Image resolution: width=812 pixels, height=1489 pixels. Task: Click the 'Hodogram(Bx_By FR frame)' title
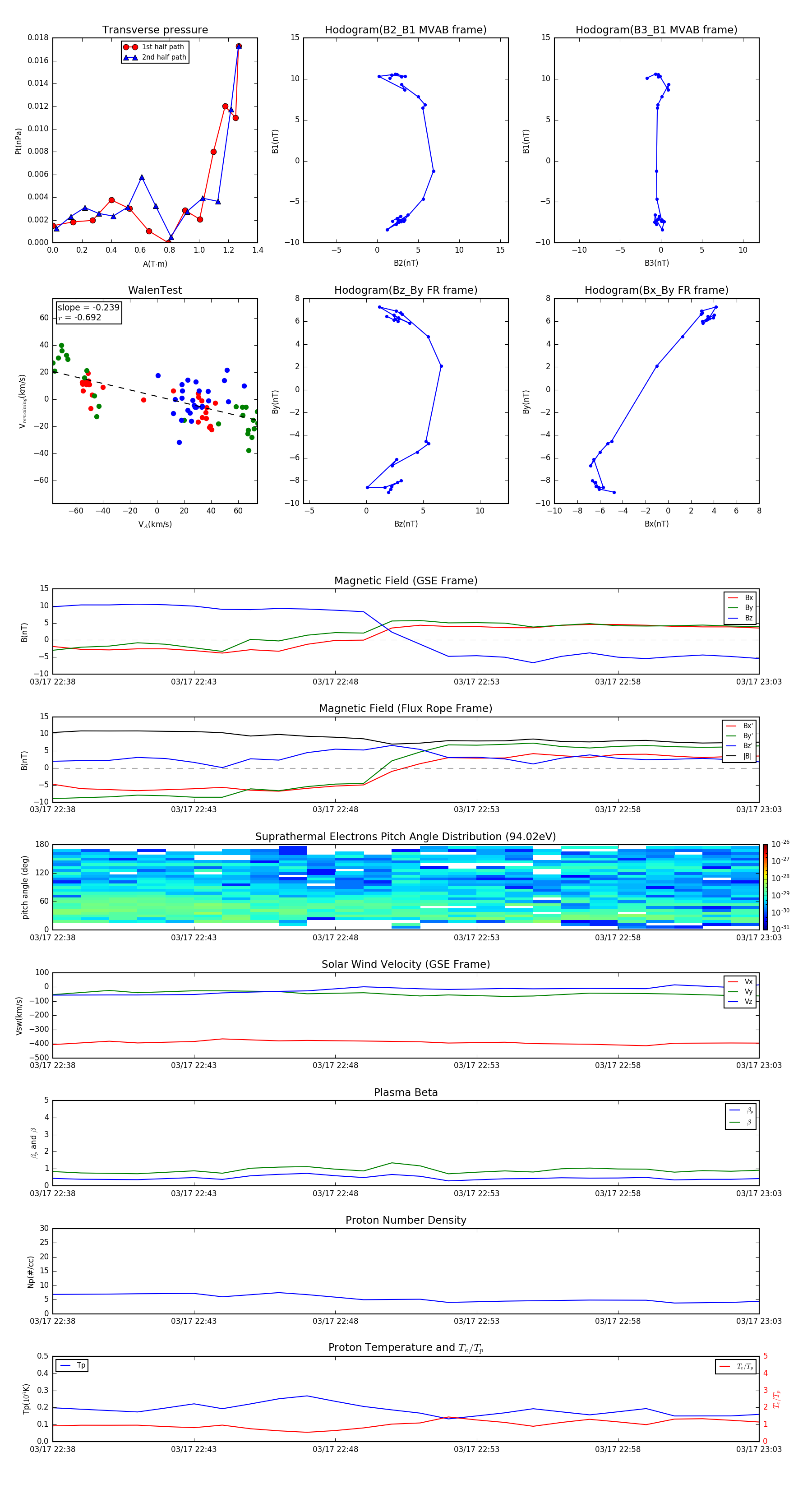click(656, 290)
